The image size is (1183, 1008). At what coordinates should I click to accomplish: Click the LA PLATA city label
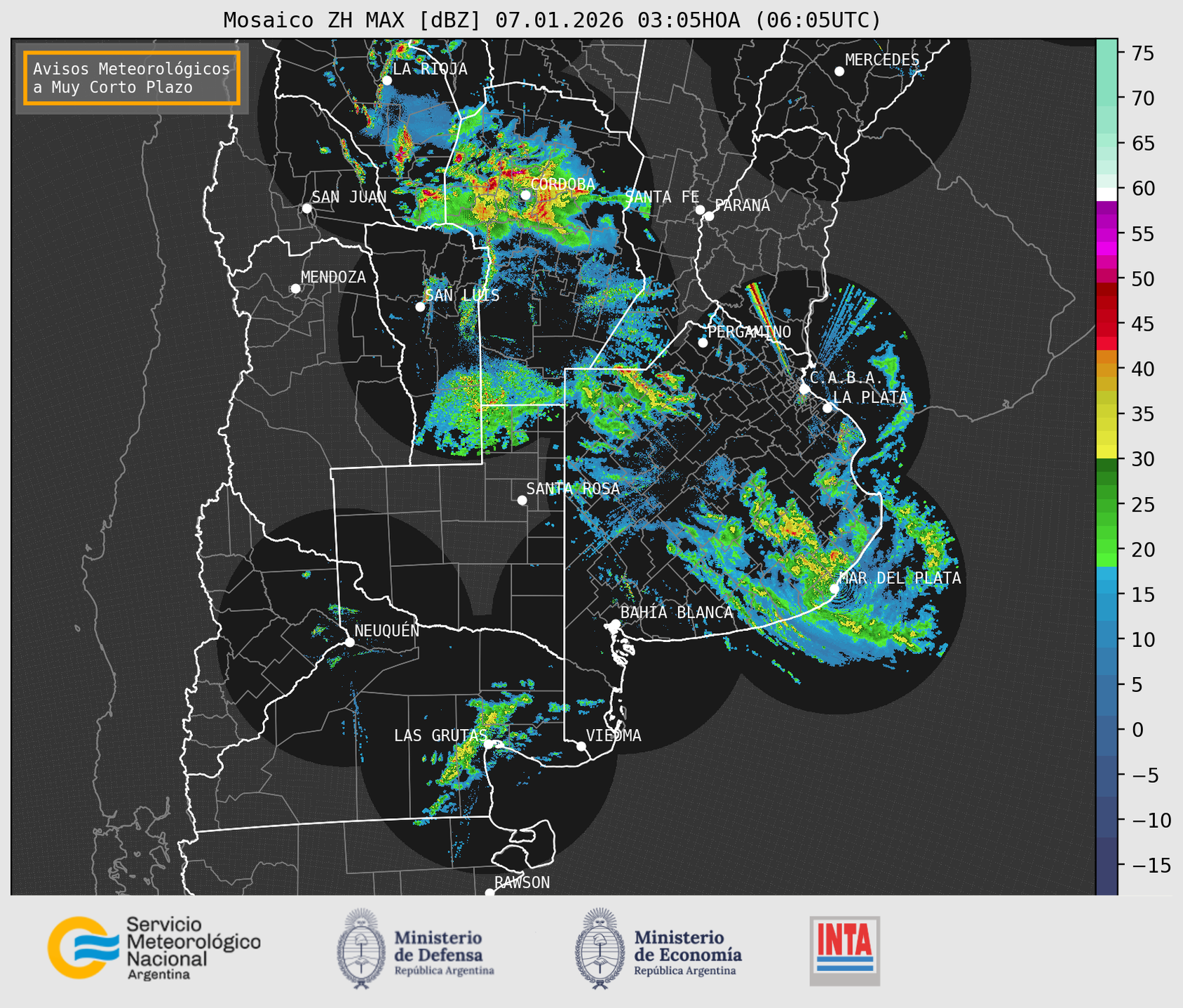click(x=870, y=397)
